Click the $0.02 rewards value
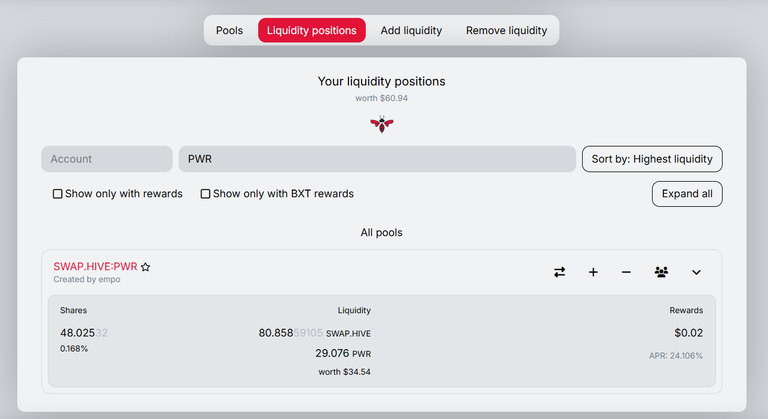The height and width of the screenshot is (419, 768). pos(688,333)
